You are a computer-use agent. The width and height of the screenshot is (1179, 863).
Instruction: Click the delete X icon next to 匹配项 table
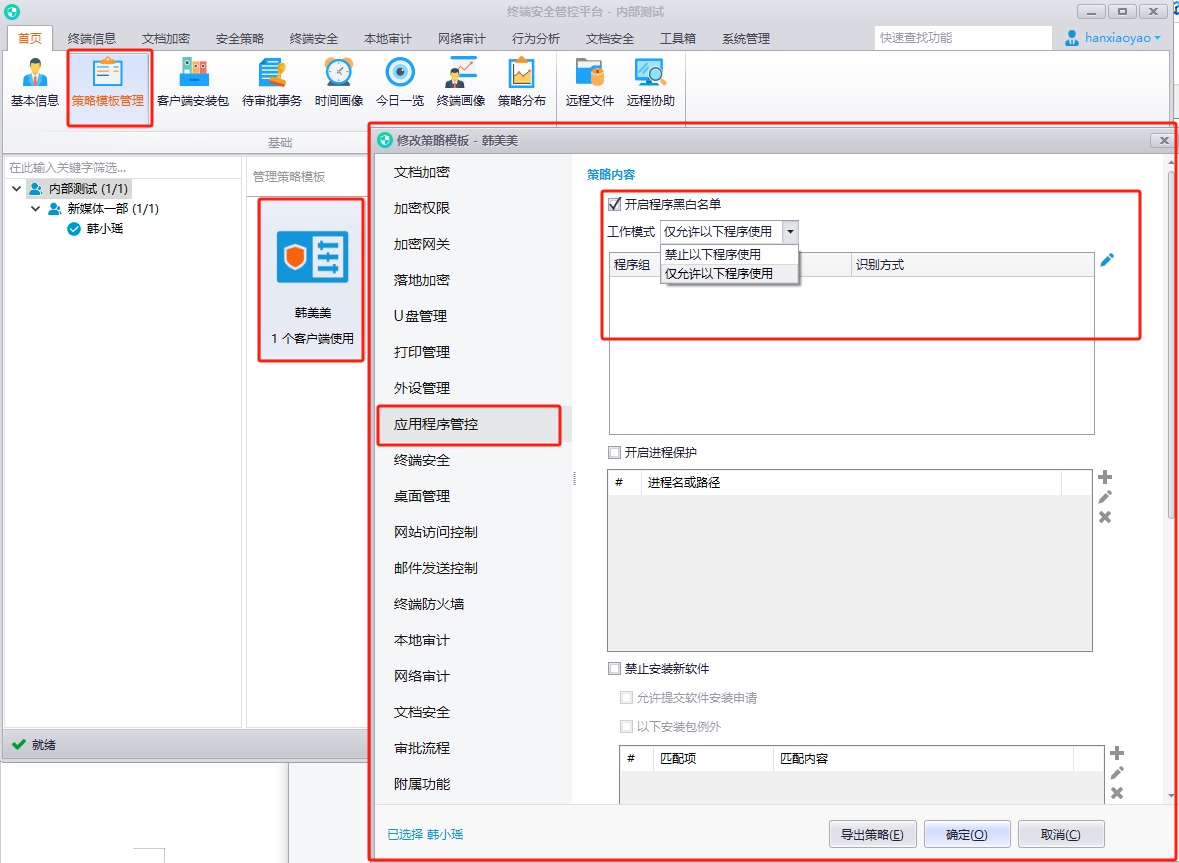tap(1117, 792)
